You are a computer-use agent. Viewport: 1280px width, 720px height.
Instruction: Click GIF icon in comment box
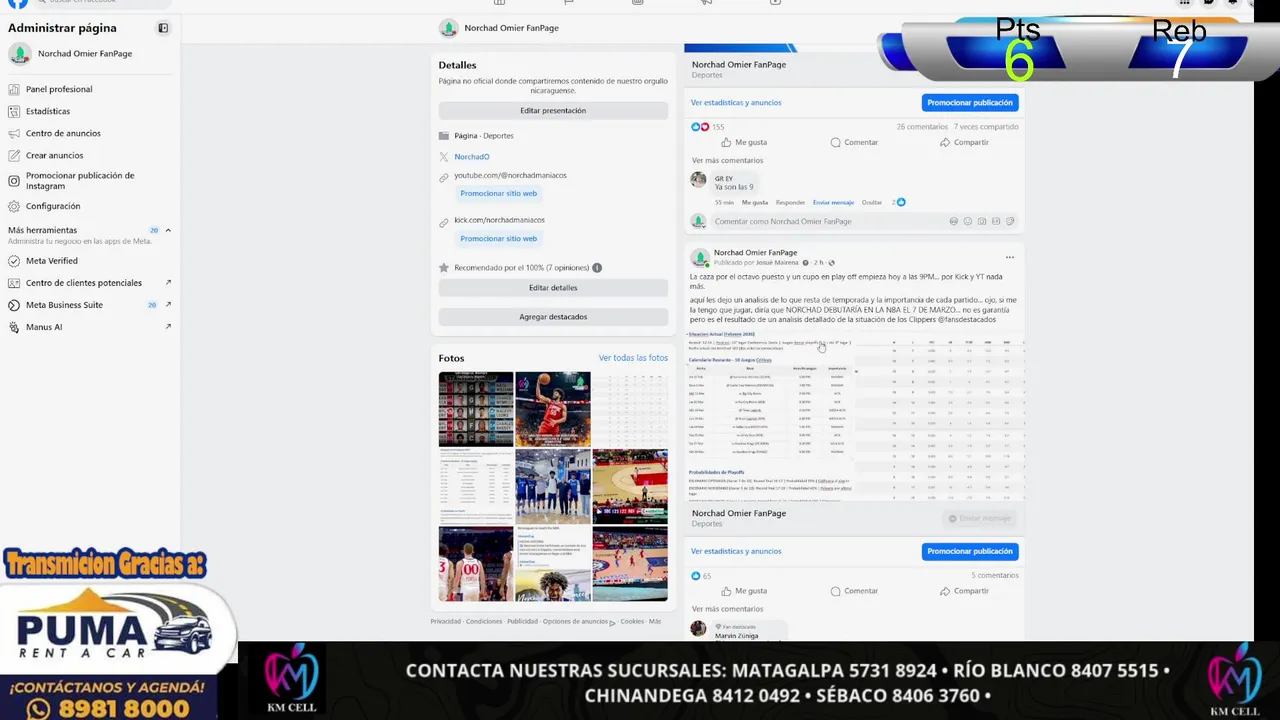point(995,221)
